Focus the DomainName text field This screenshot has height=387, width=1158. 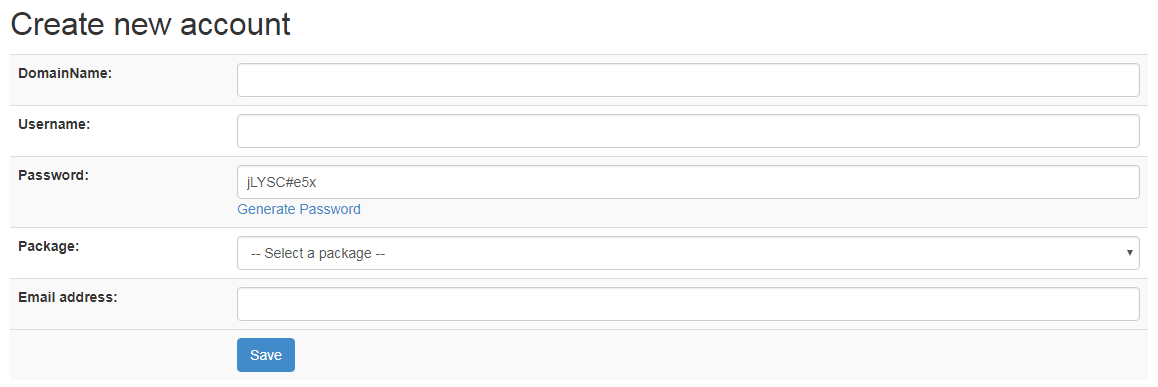point(688,80)
